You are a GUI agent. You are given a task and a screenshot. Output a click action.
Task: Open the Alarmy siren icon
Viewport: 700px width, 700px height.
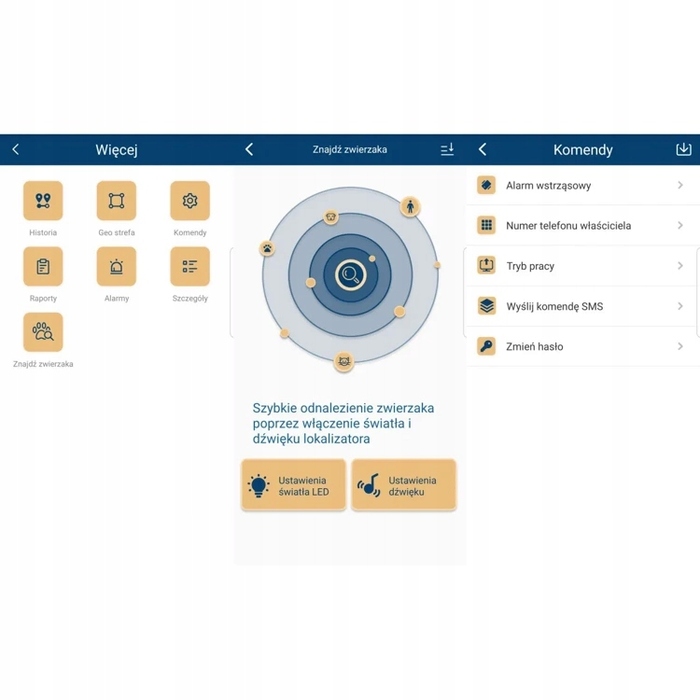point(116,267)
